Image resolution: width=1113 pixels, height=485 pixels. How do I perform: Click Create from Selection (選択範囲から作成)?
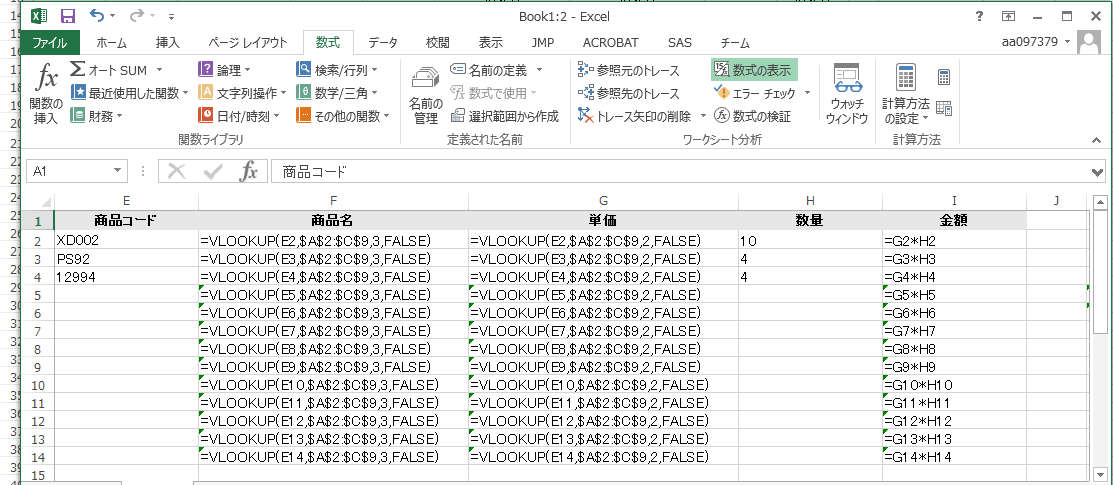(504, 116)
